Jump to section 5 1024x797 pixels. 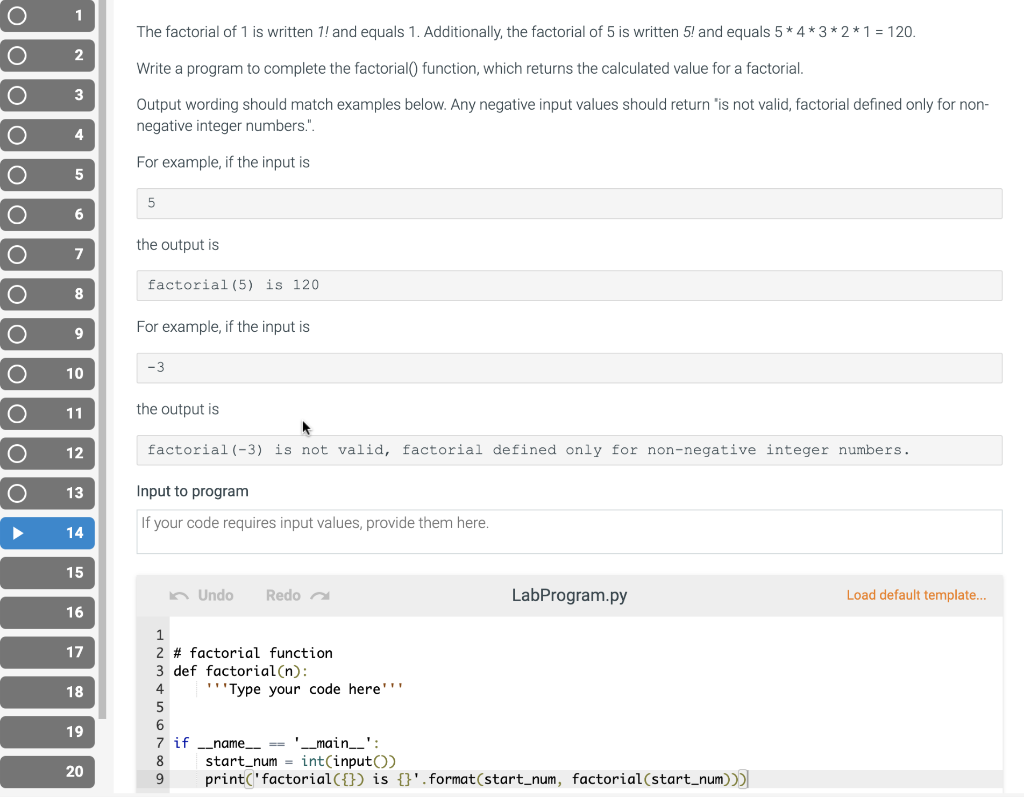[47, 175]
